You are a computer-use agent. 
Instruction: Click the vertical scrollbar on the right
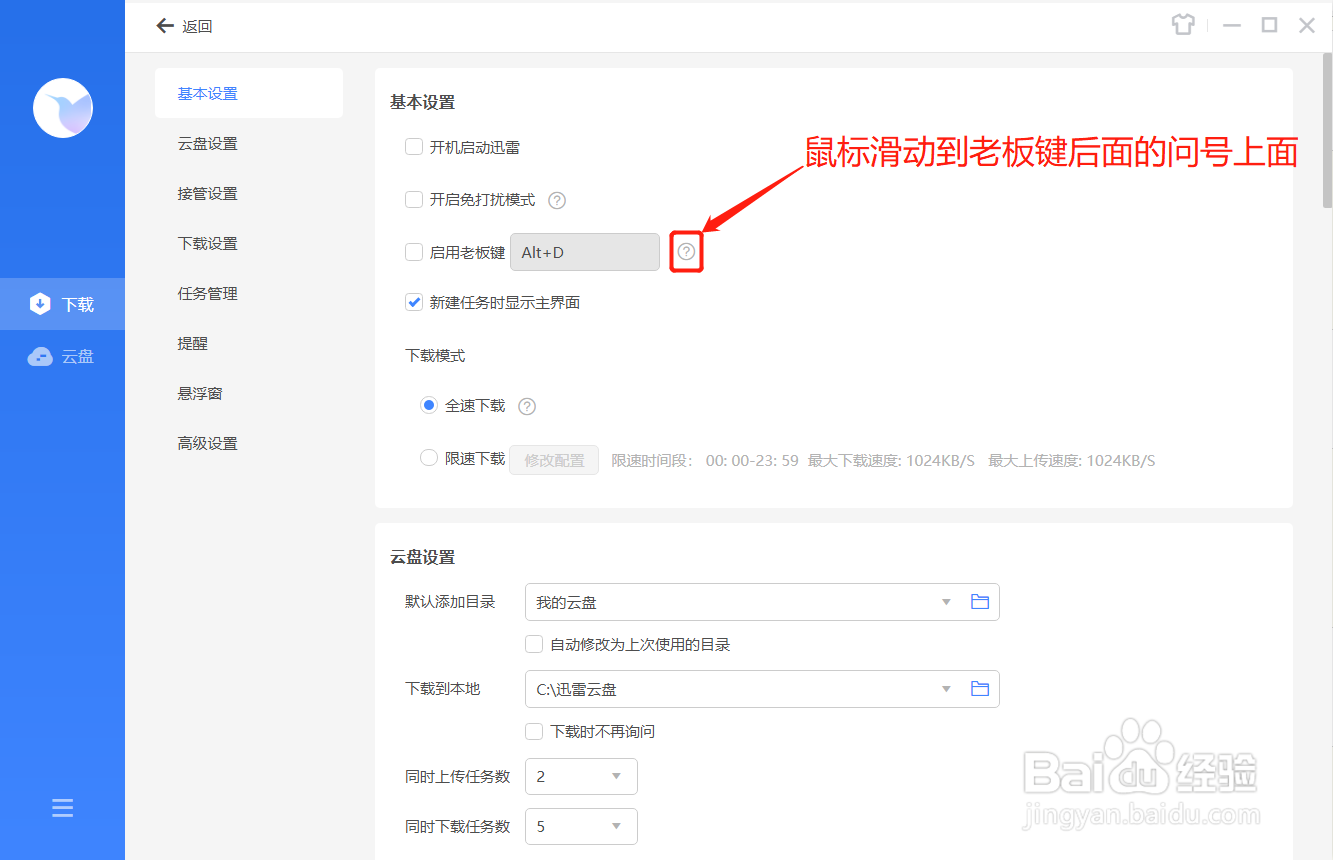(1327, 131)
